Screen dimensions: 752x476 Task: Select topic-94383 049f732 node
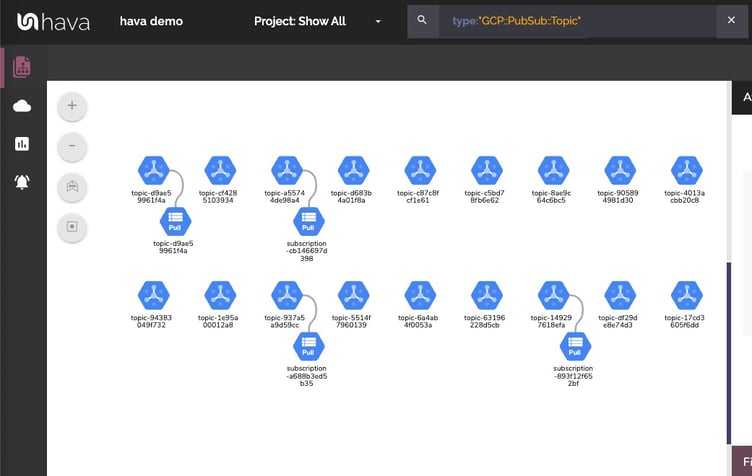coord(153,295)
